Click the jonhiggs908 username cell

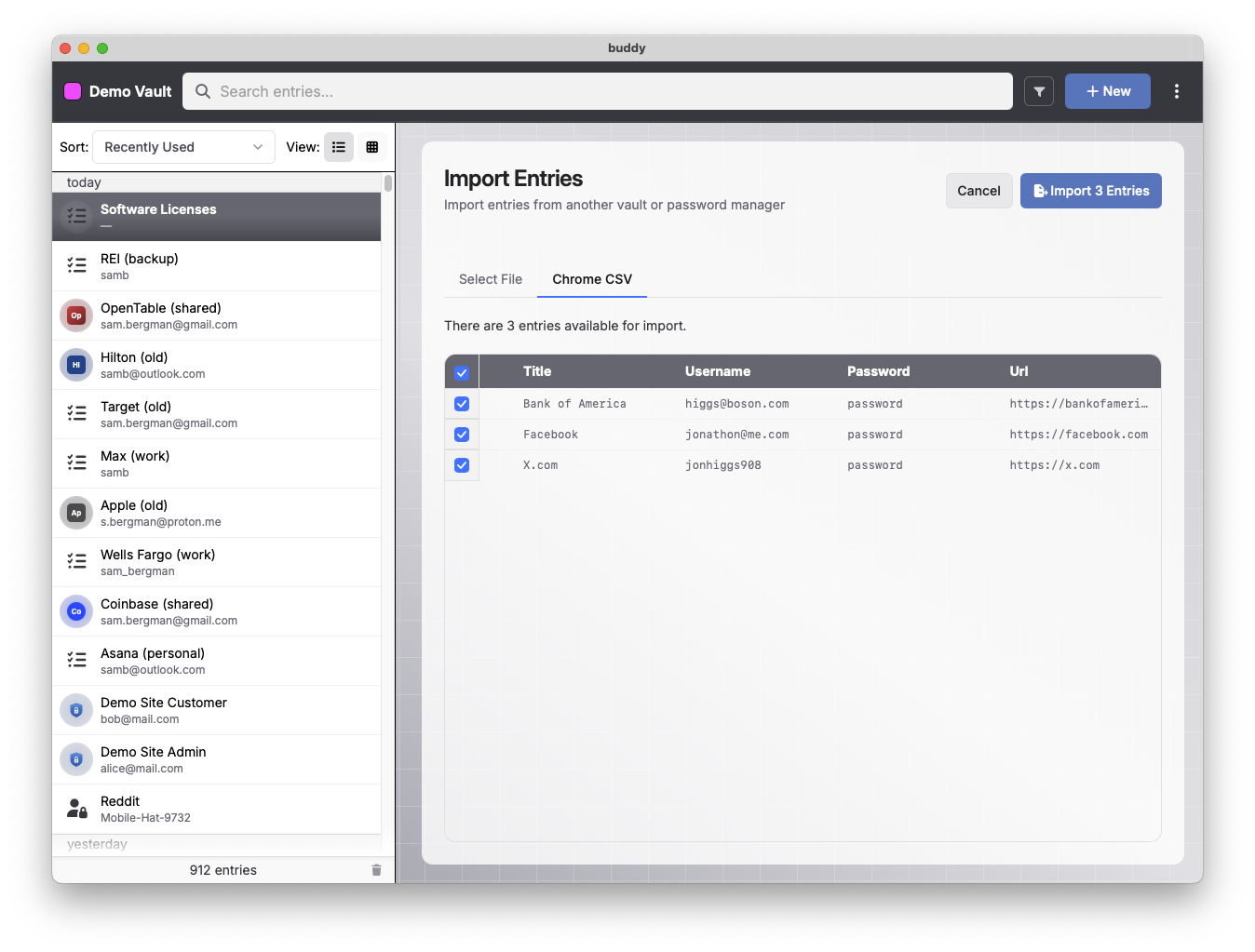coord(722,465)
